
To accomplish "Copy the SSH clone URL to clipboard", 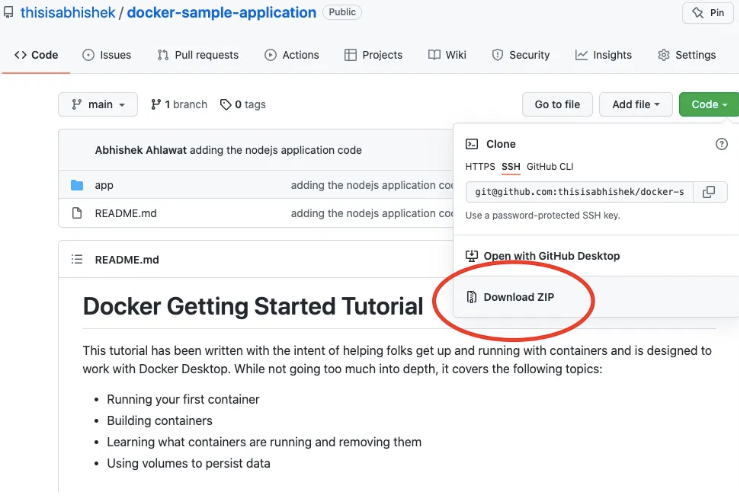I will (x=708, y=192).
